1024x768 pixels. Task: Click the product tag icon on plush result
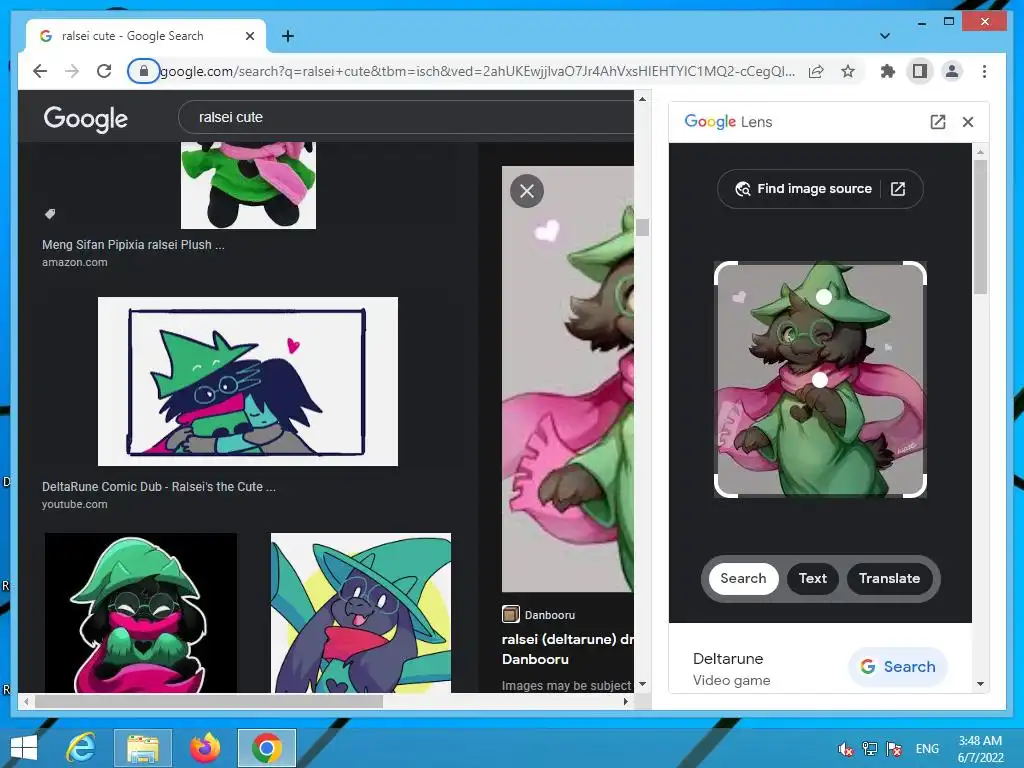click(50, 214)
